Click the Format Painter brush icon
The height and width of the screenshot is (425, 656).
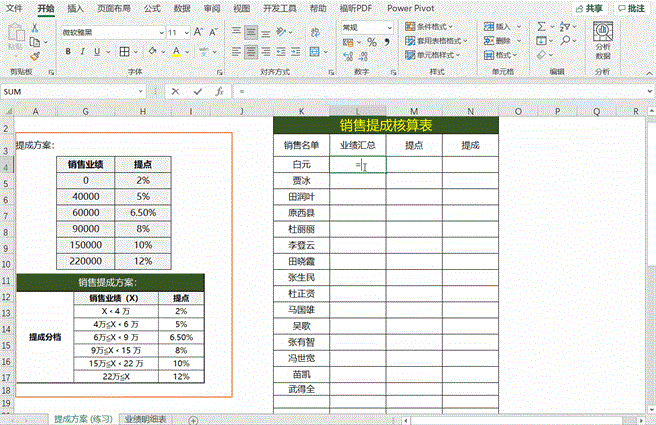tap(34, 56)
